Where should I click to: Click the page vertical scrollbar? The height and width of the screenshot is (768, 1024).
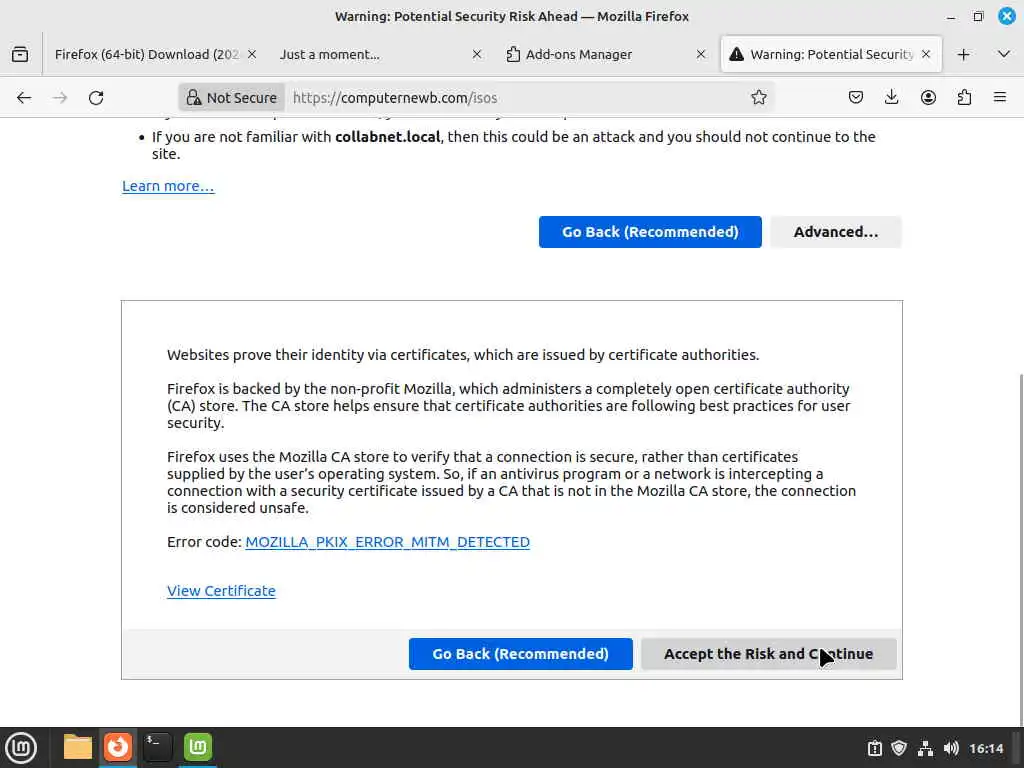[1020, 549]
